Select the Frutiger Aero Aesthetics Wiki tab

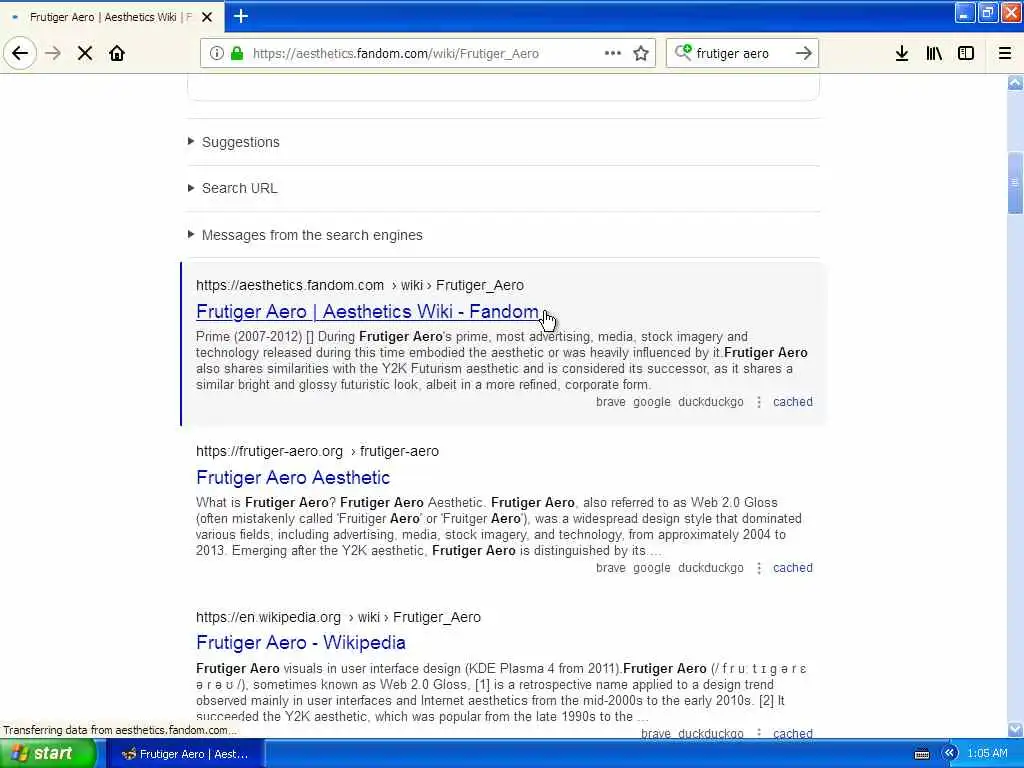coord(110,17)
